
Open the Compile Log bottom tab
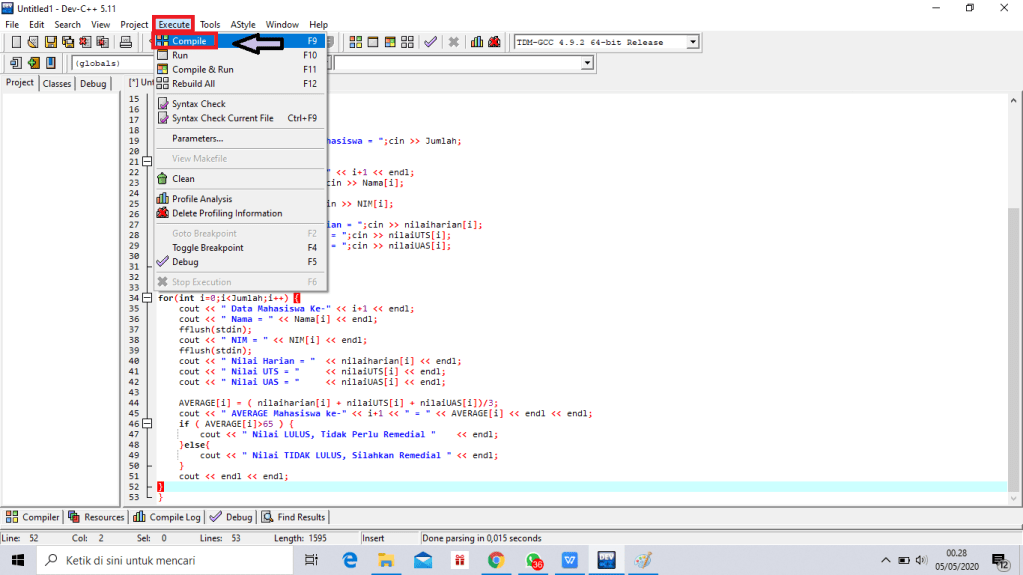(168, 517)
